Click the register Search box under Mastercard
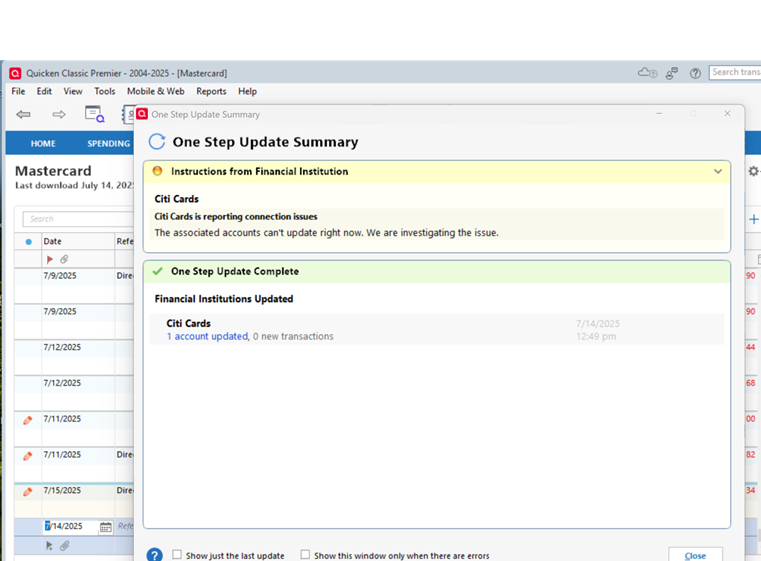Screen dimensions: 761x561 tap(78, 219)
